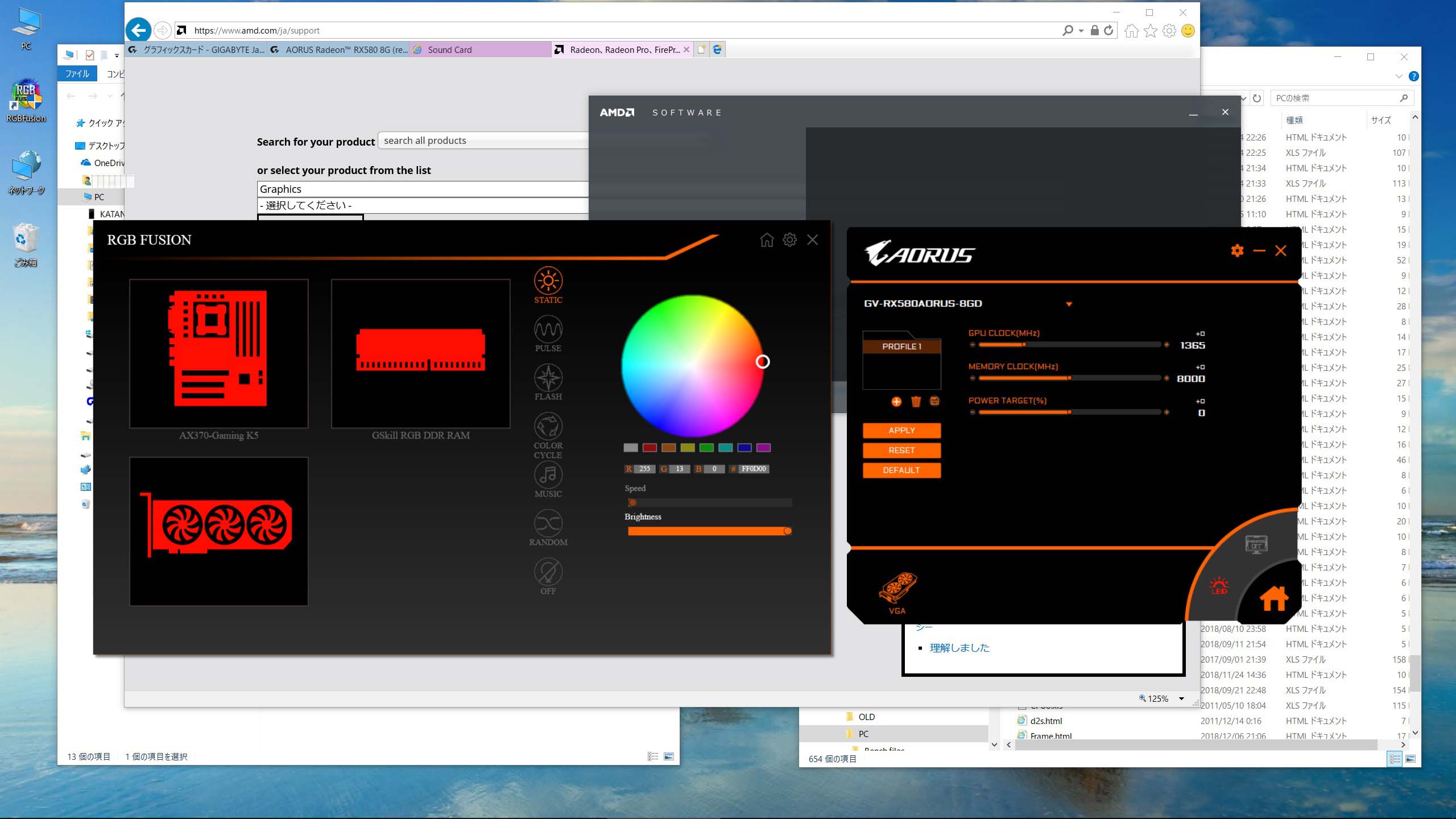
Task: Open AORUS settings gear icon
Action: [1237, 251]
